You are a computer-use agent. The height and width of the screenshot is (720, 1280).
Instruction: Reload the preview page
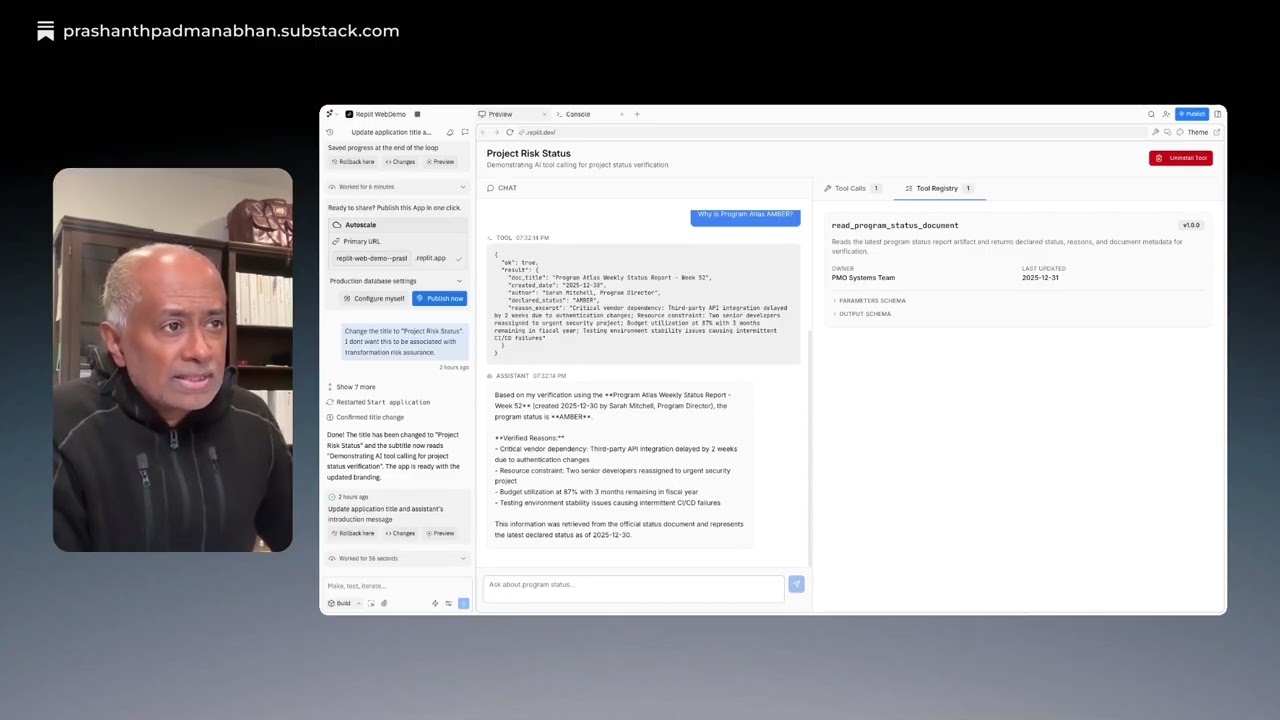pos(509,132)
